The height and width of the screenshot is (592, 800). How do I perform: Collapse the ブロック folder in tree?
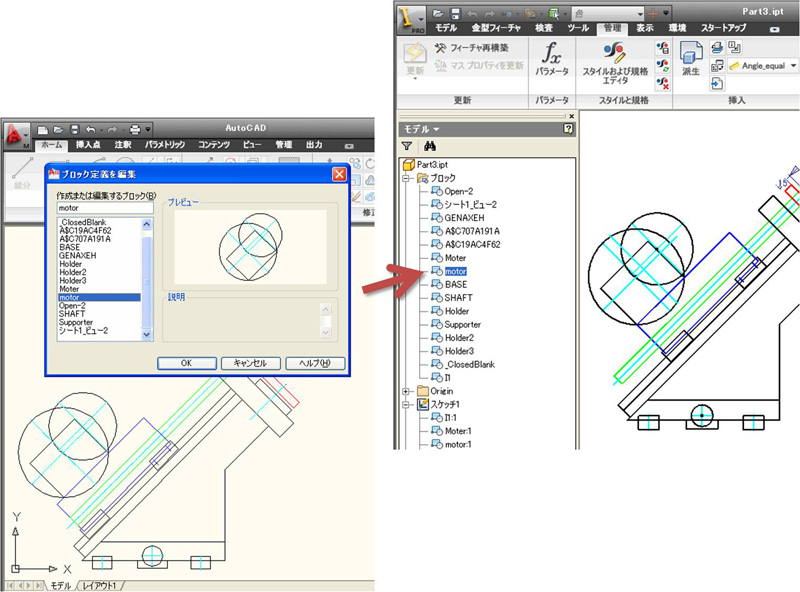(406, 178)
